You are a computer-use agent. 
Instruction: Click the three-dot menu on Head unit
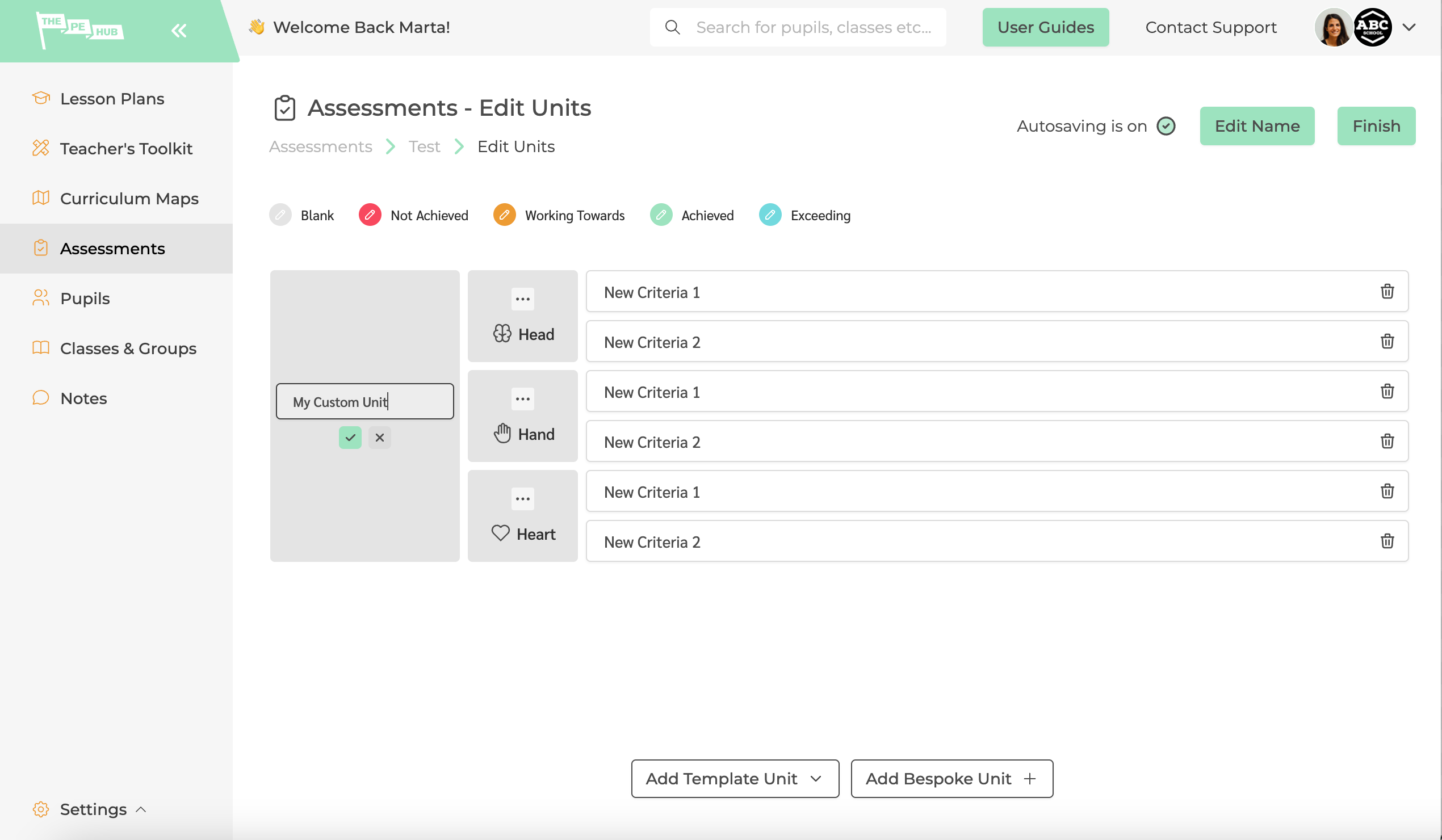(x=522, y=298)
